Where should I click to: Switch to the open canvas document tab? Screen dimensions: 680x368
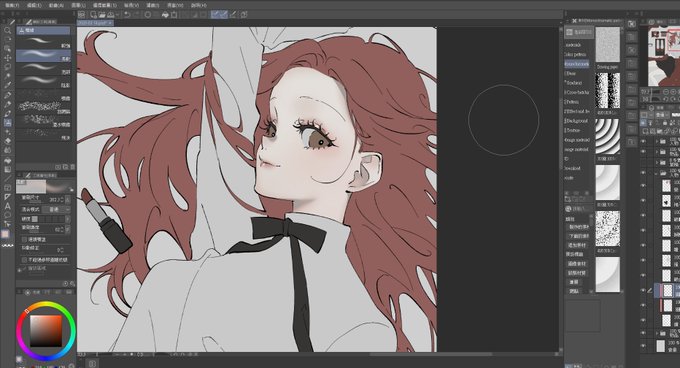pyautogui.click(x=95, y=23)
